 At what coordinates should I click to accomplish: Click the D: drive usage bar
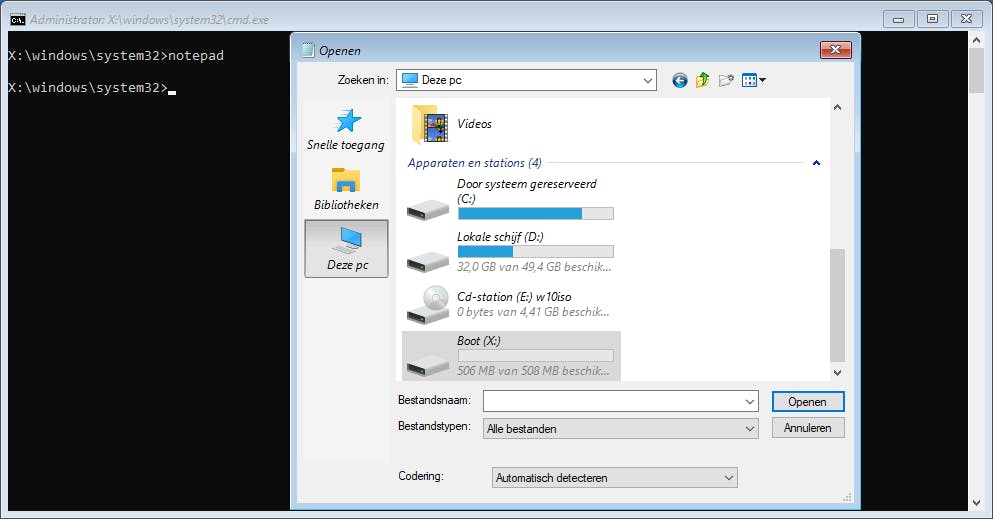[x=536, y=251]
